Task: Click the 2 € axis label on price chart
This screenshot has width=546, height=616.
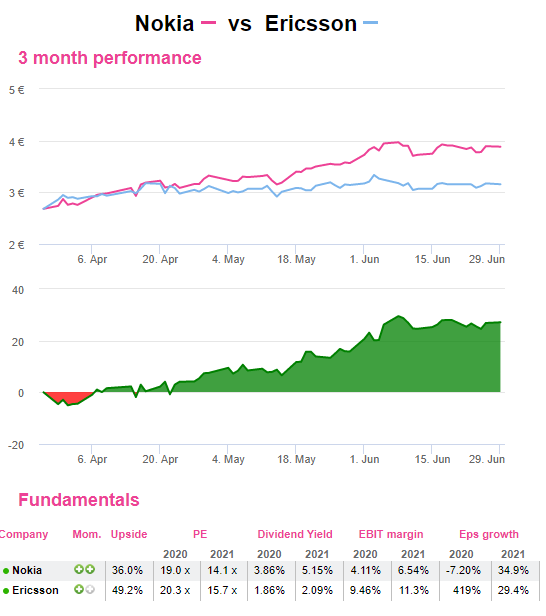Action: 16,245
